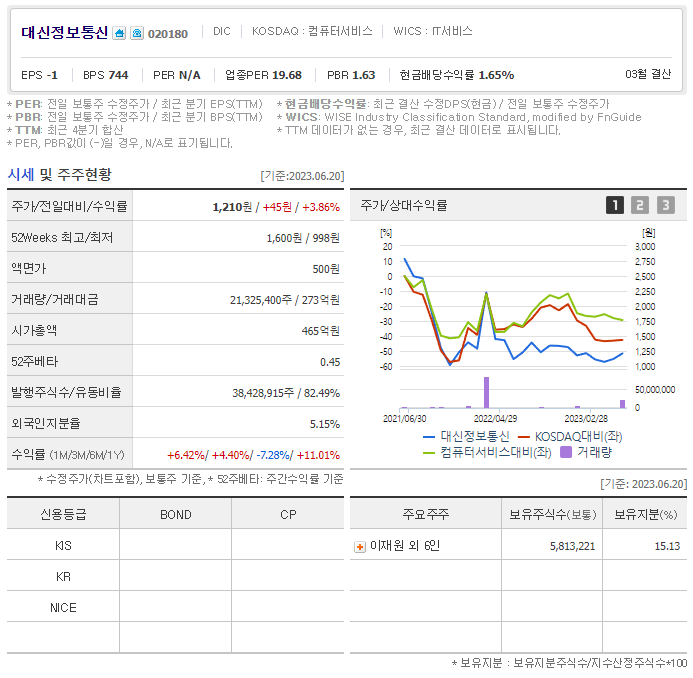Select the ownership percentage 15.13
The width and height of the screenshot is (693, 678).
[x=667, y=546]
